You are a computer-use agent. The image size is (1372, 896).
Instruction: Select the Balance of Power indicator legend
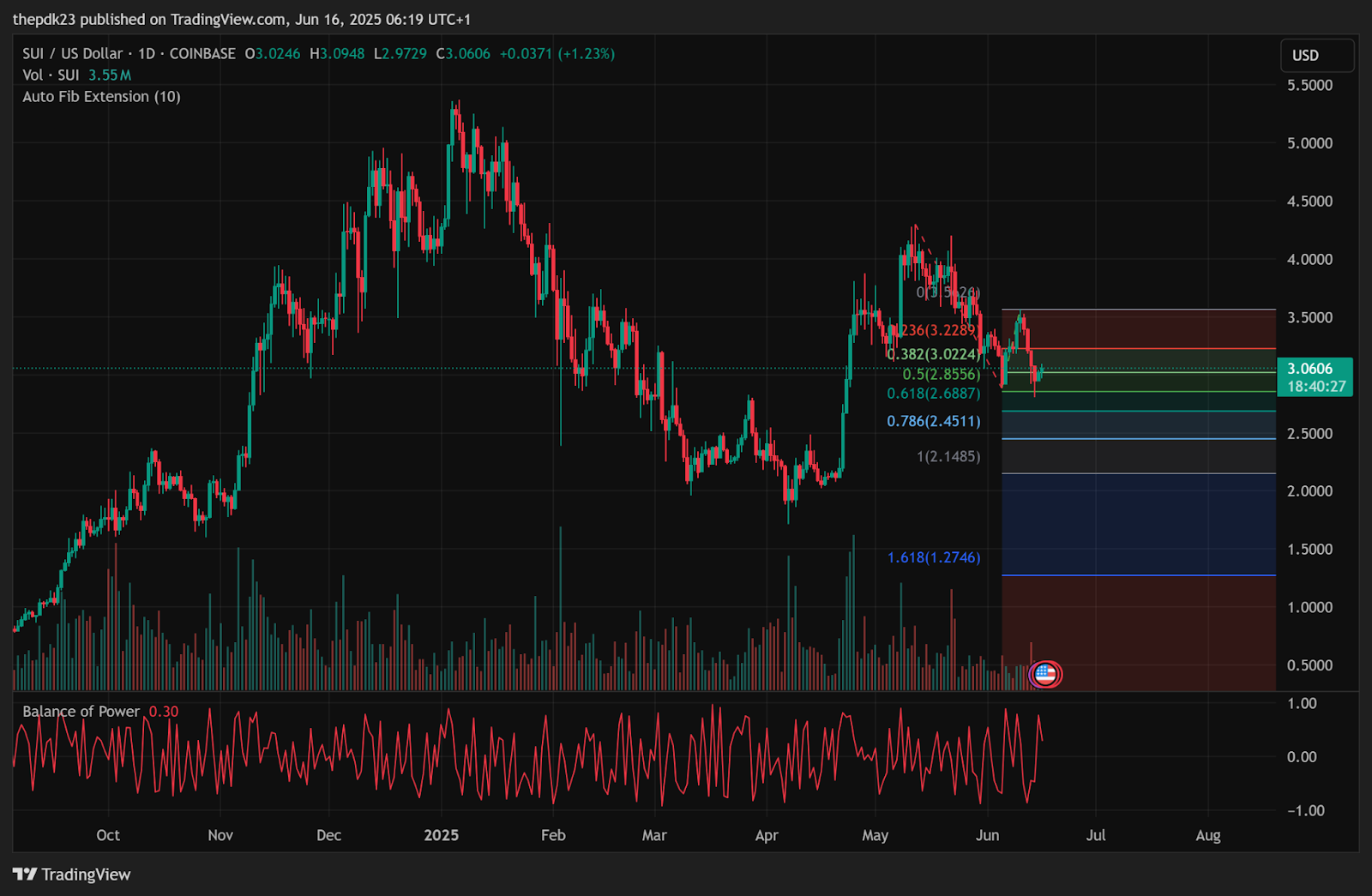(81, 712)
